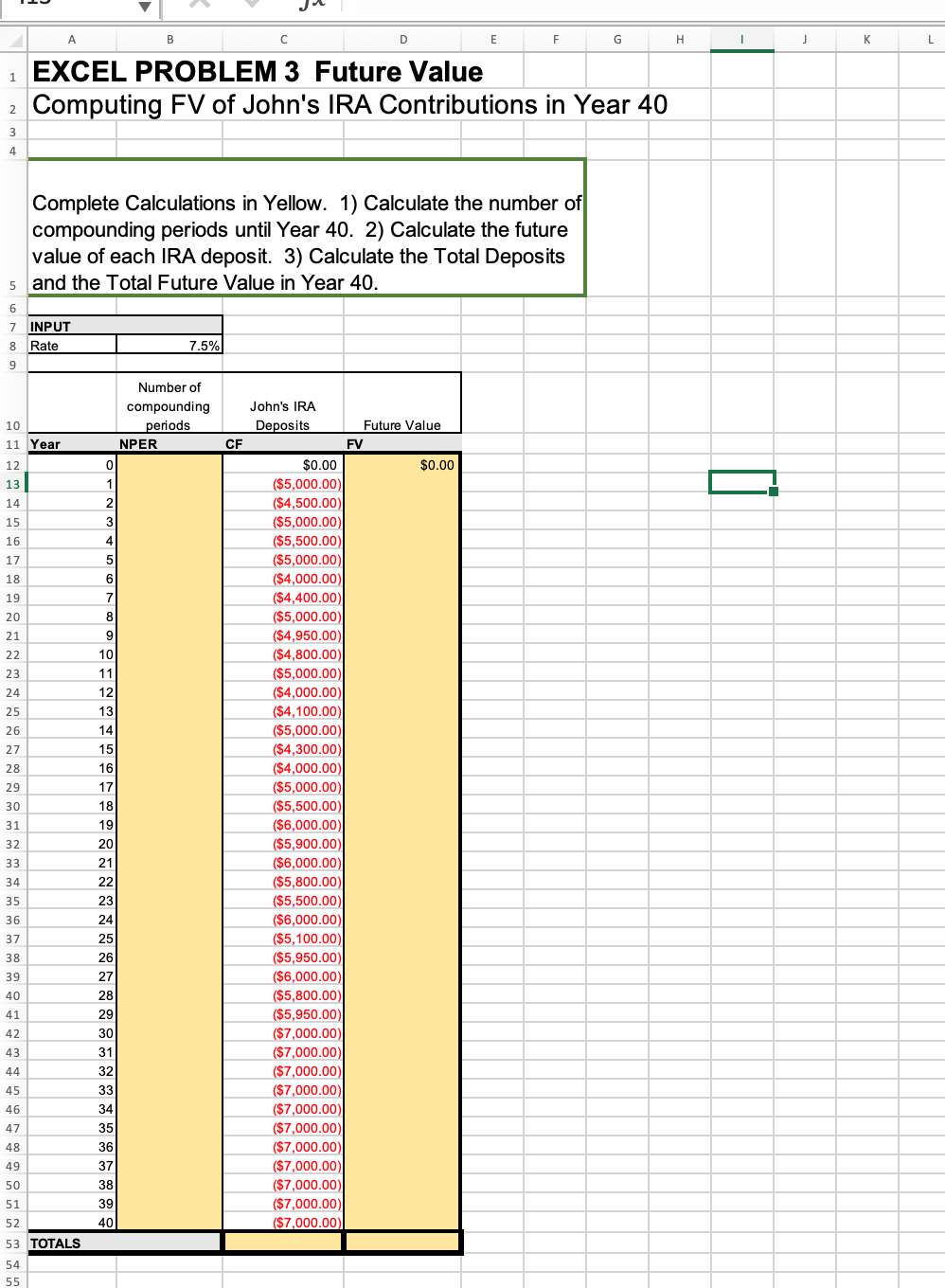Click the green-bordered instructions text box

pos(308,227)
